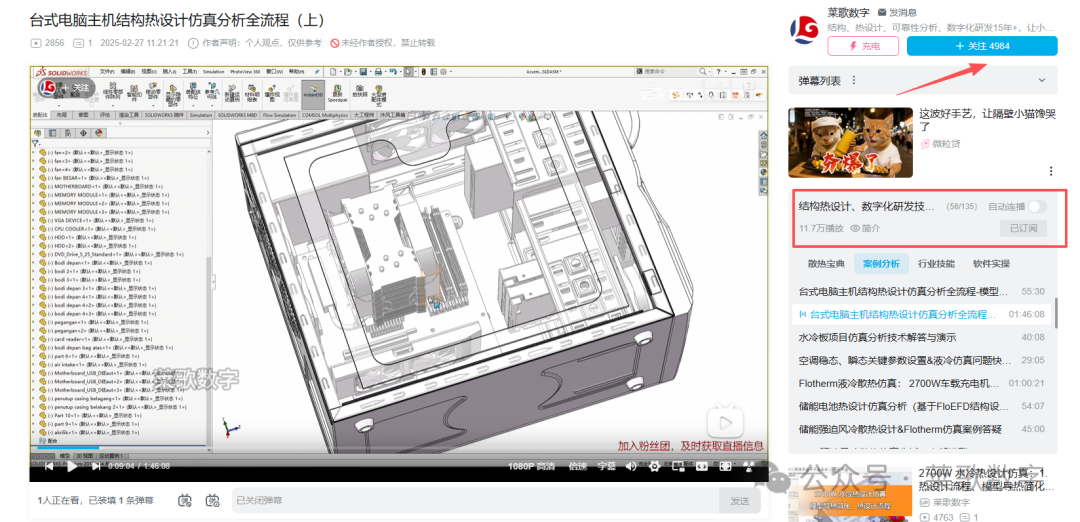The height and width of the screenshot is (522, 1080).
Task: Send a message via 发消息
Action: point(897,12)
